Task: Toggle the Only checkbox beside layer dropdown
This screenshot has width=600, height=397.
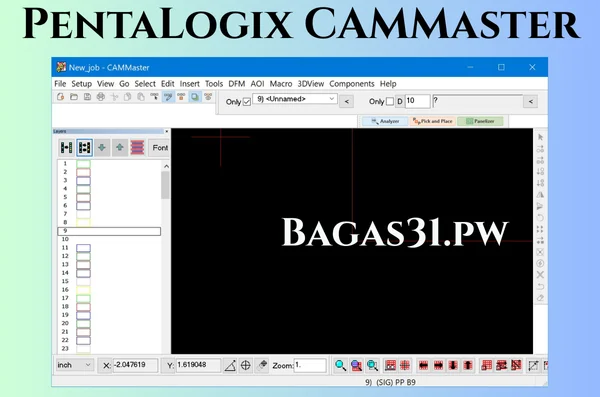Action: tap(247, 102)
